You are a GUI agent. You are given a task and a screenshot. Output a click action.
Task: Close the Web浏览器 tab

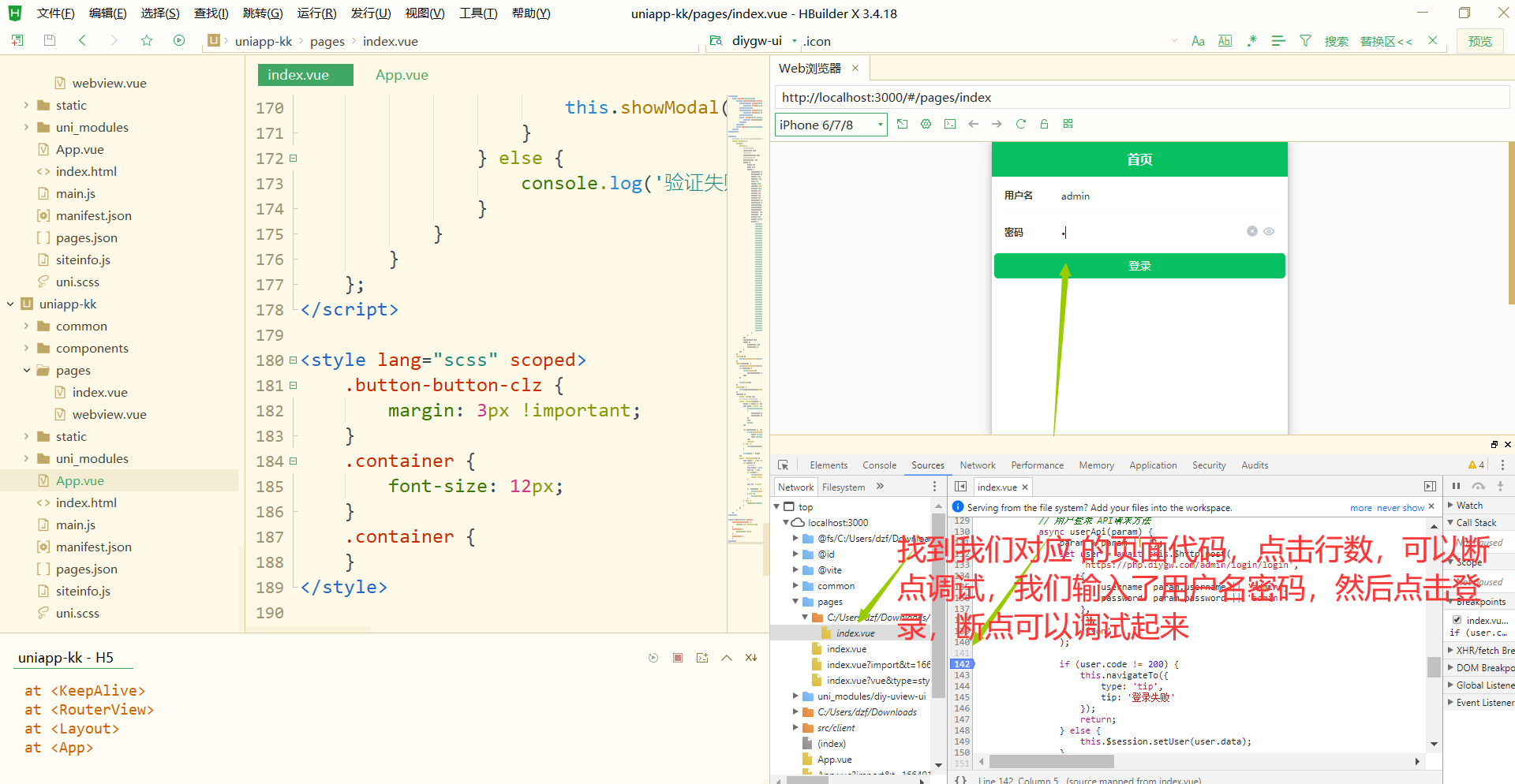coord(855,68)
